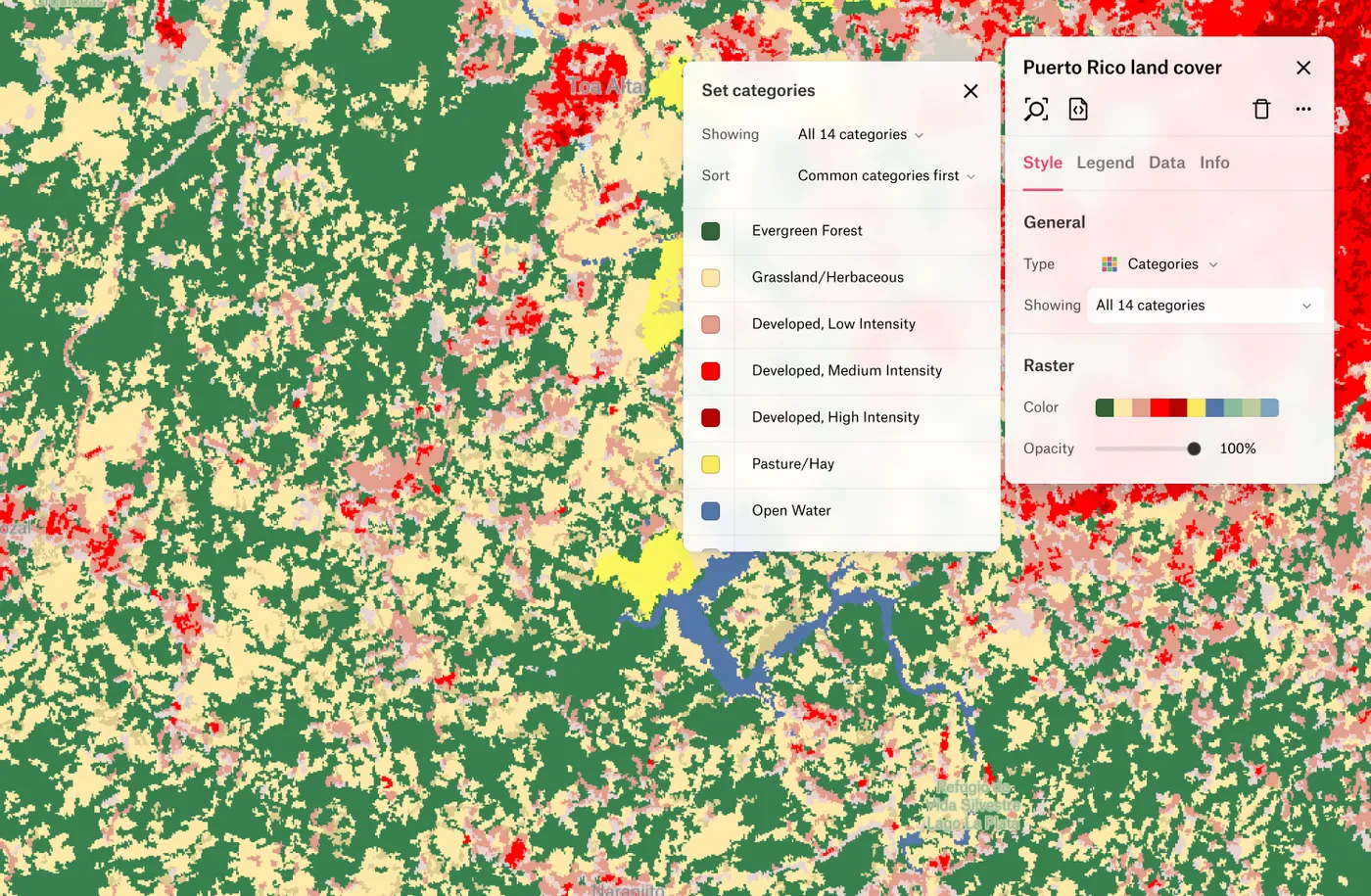The height and width of the screenshot is (896, 1371).
Task: Close the Puerto Rico land cover panel
Action: tap(1303, 68)
